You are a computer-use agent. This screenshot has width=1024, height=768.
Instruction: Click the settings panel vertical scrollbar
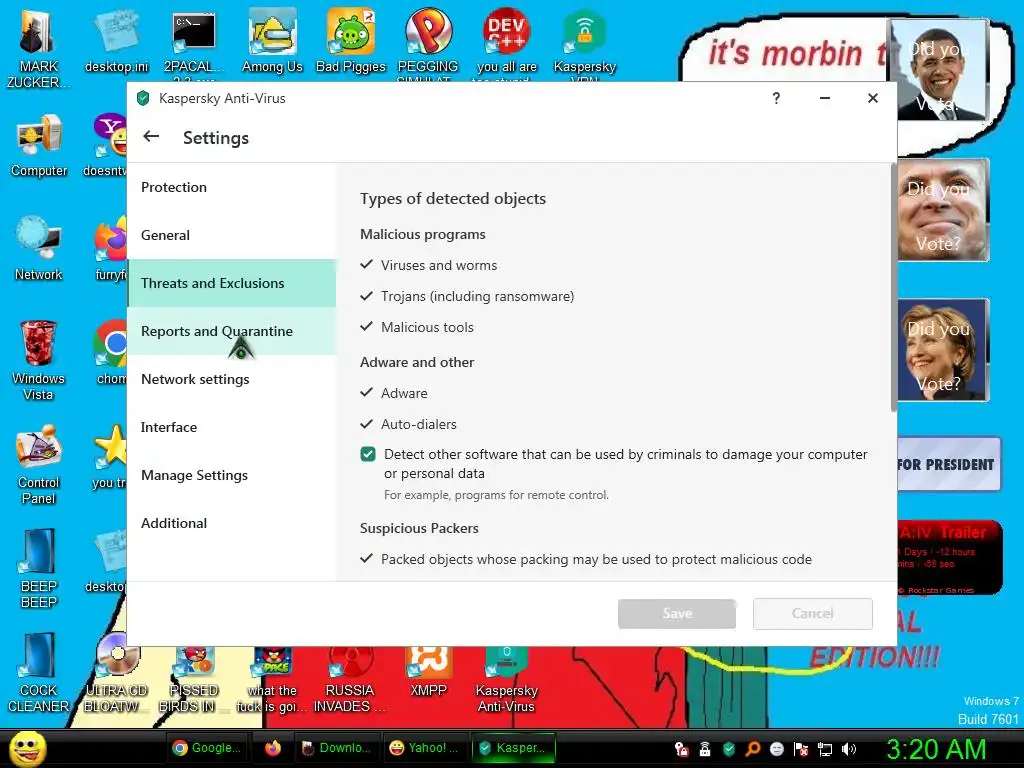pos(893,287)
